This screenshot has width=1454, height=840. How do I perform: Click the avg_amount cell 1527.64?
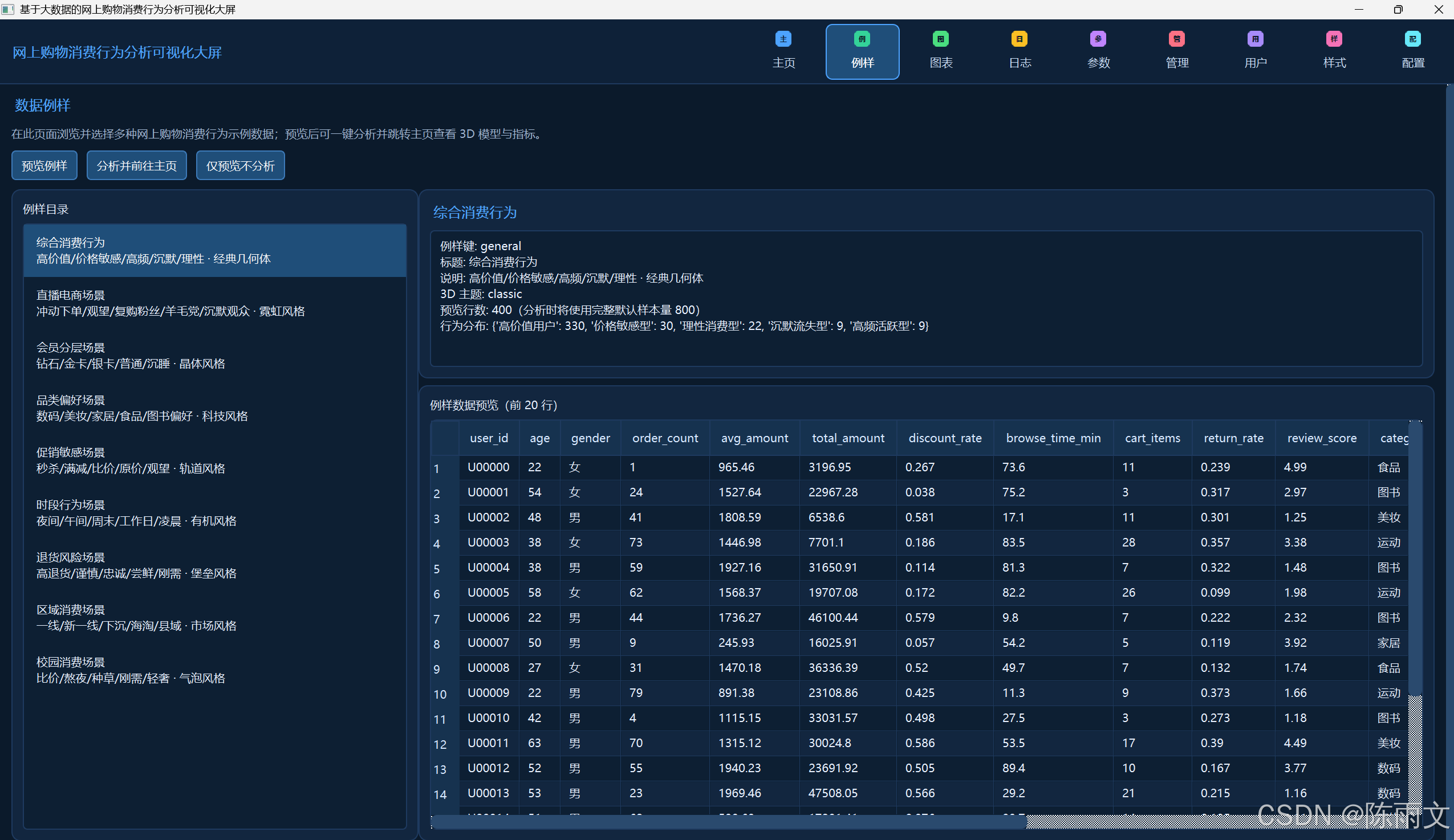[755, 492]
